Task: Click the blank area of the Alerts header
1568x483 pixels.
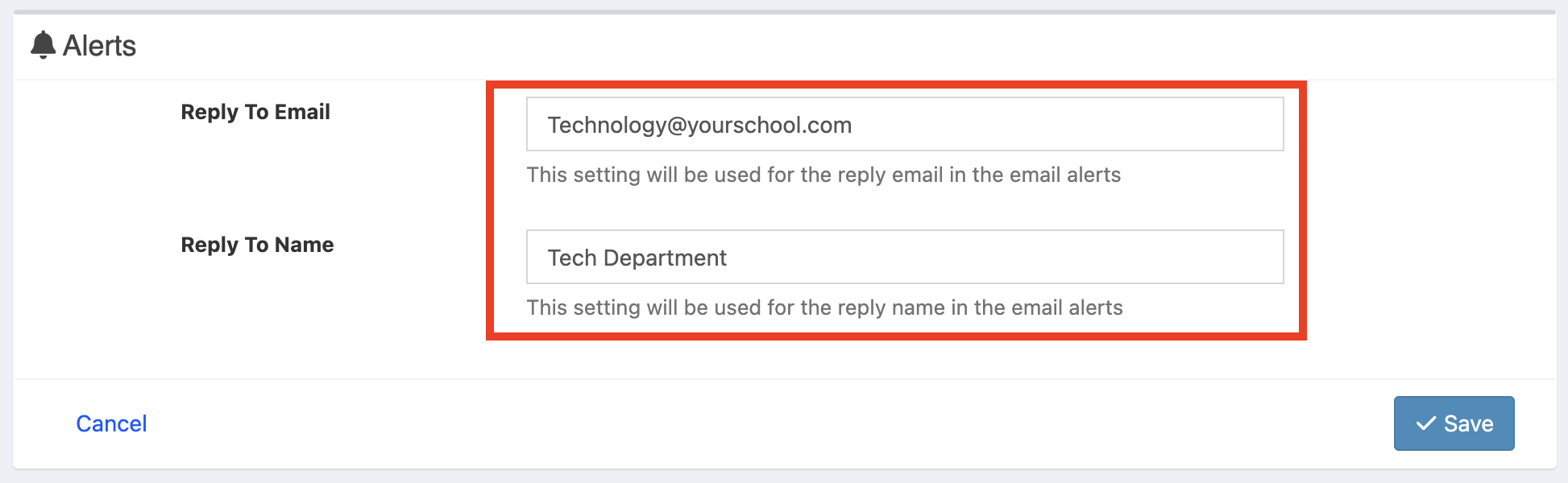Action: (x=806, y=46)
